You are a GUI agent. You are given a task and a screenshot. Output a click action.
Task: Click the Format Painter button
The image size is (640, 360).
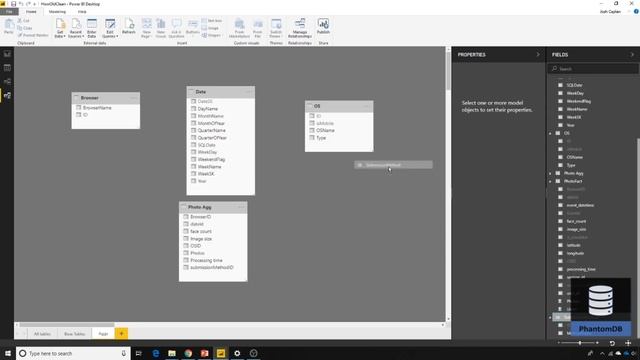[x=33, y=35]
